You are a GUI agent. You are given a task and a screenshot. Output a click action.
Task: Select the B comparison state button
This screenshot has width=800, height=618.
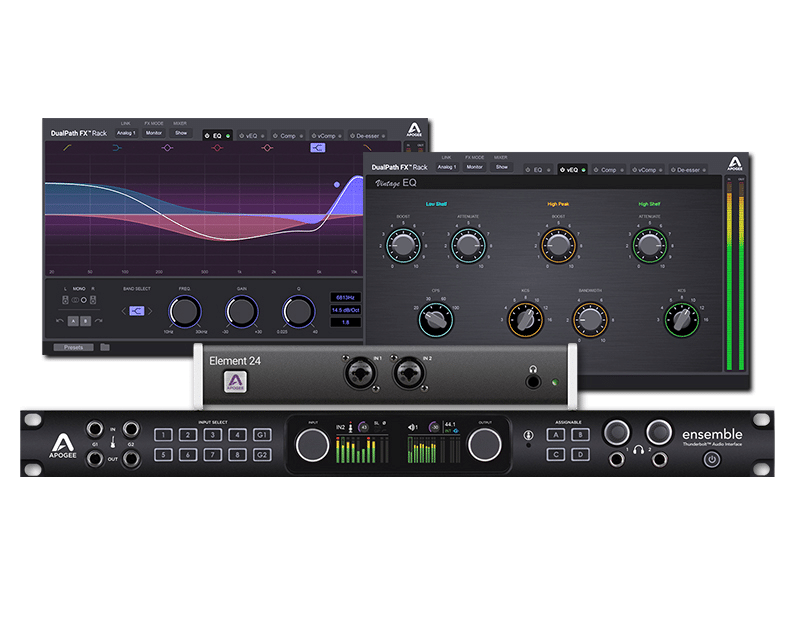click(x=86, y=321)
